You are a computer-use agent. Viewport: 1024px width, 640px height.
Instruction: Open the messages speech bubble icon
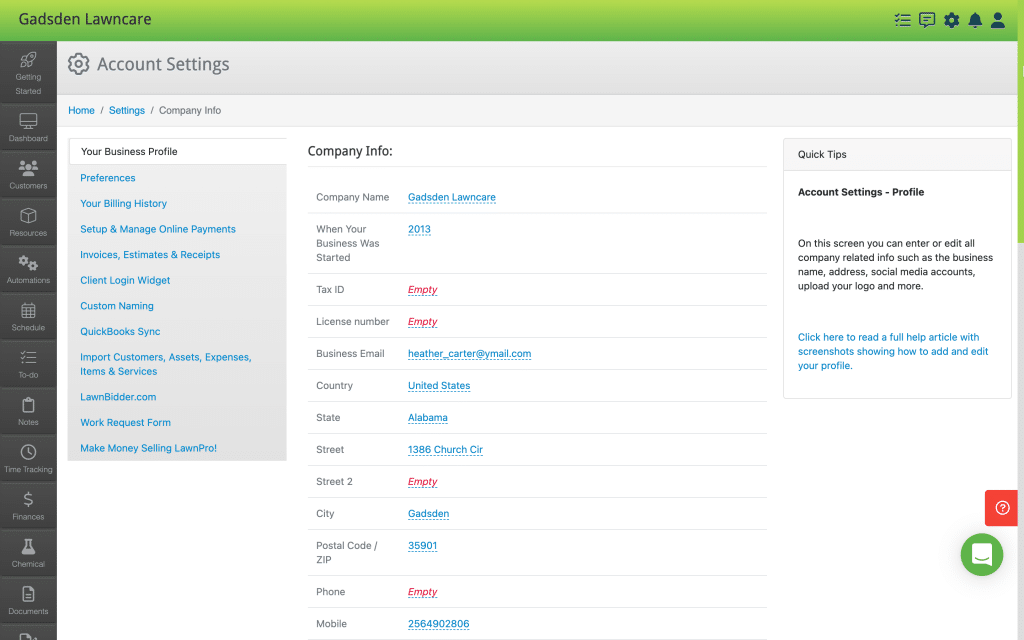click(926, 19)
